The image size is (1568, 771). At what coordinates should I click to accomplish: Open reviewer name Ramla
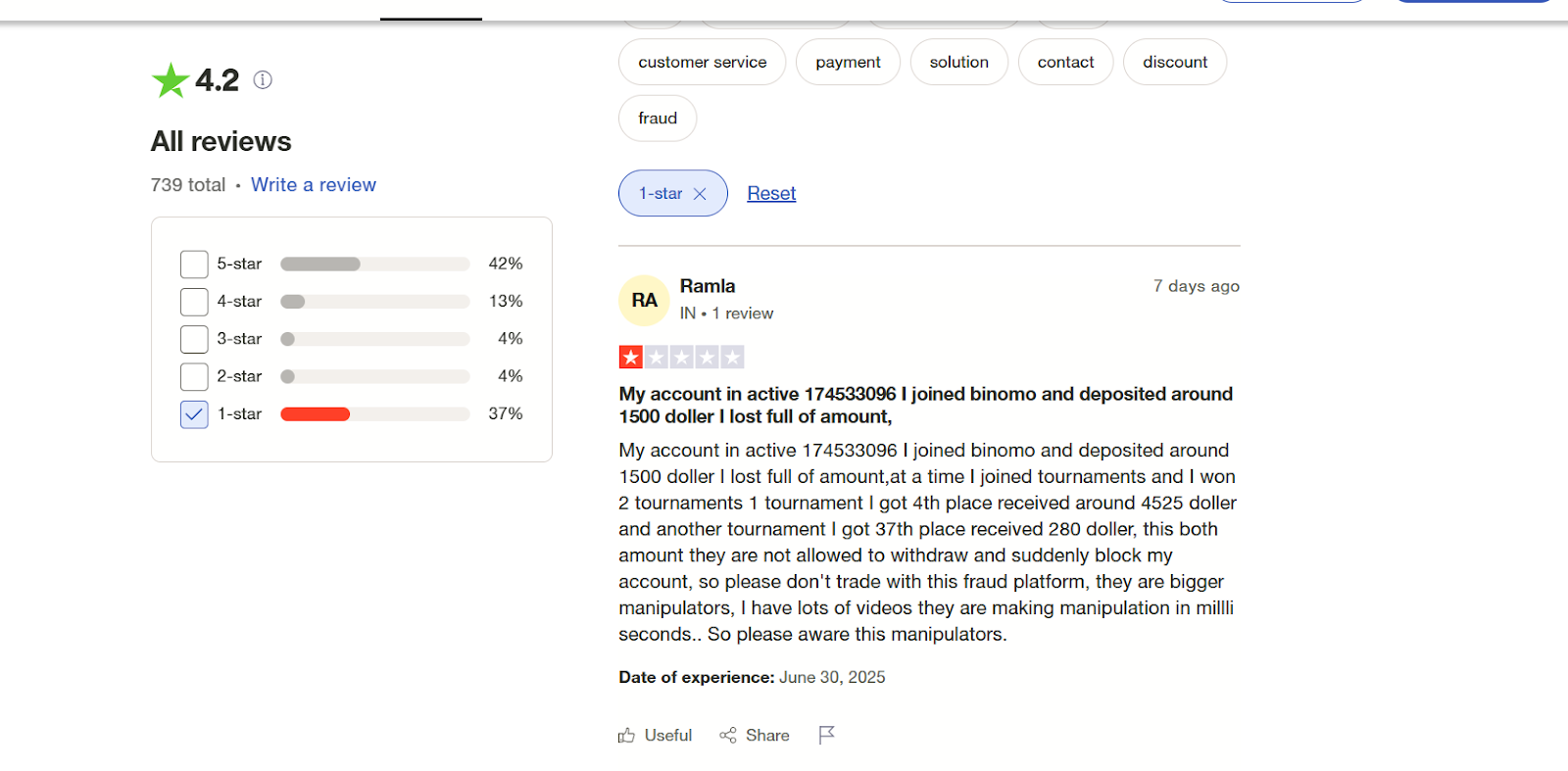[708, 286]
